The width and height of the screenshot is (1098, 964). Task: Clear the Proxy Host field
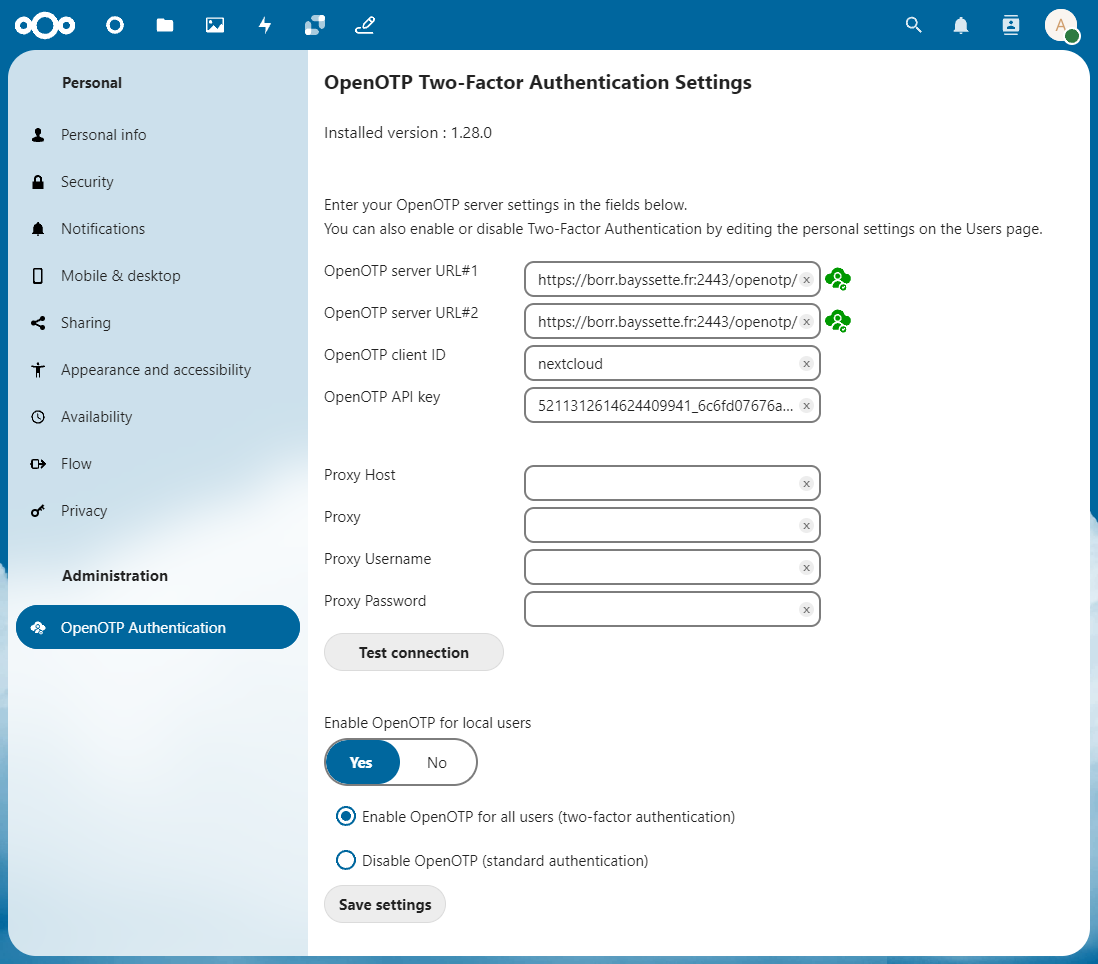[806, 483]
